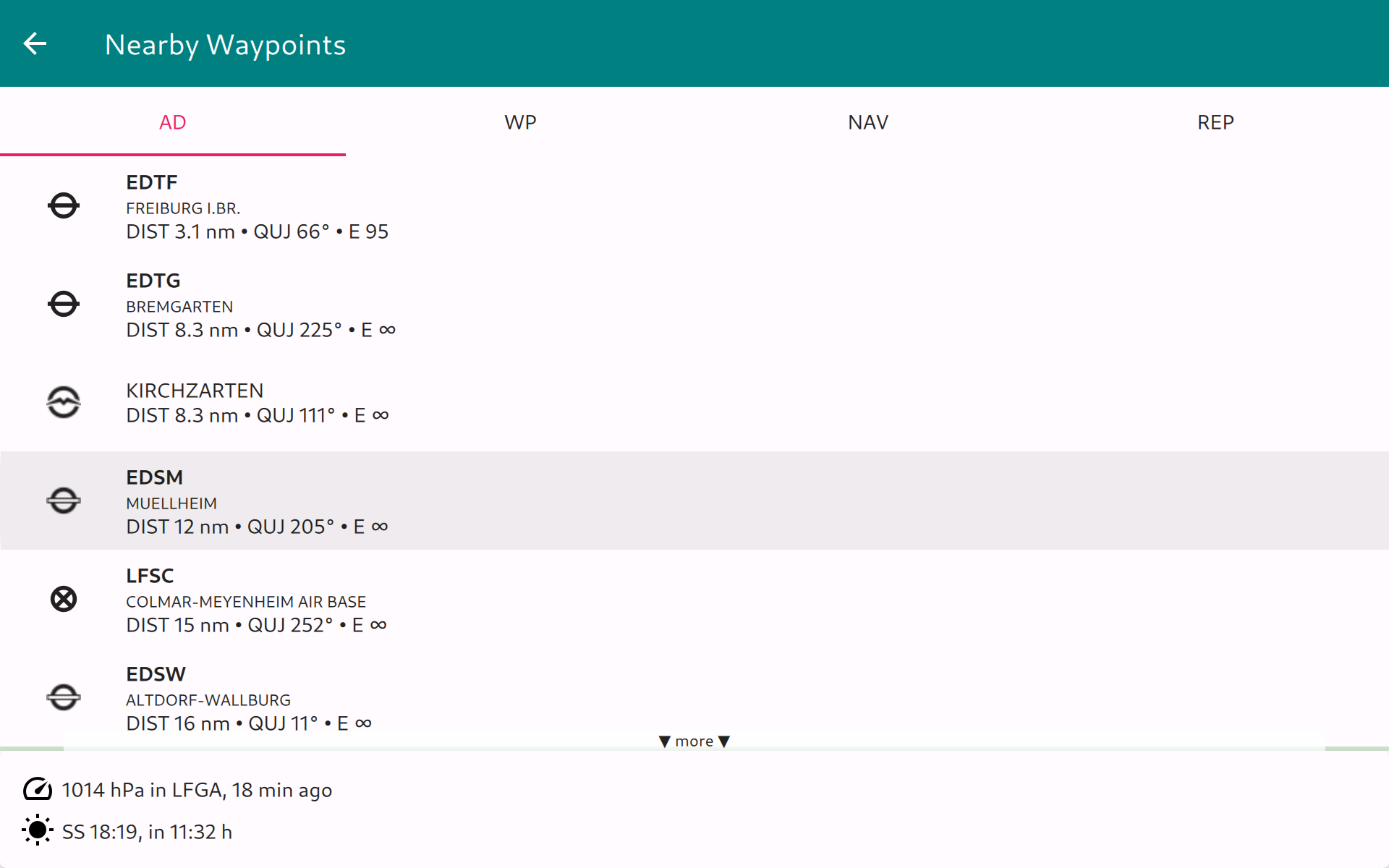
Task: Select the DIST 15 nm QUJ 252° line
Action: (256, 625)
